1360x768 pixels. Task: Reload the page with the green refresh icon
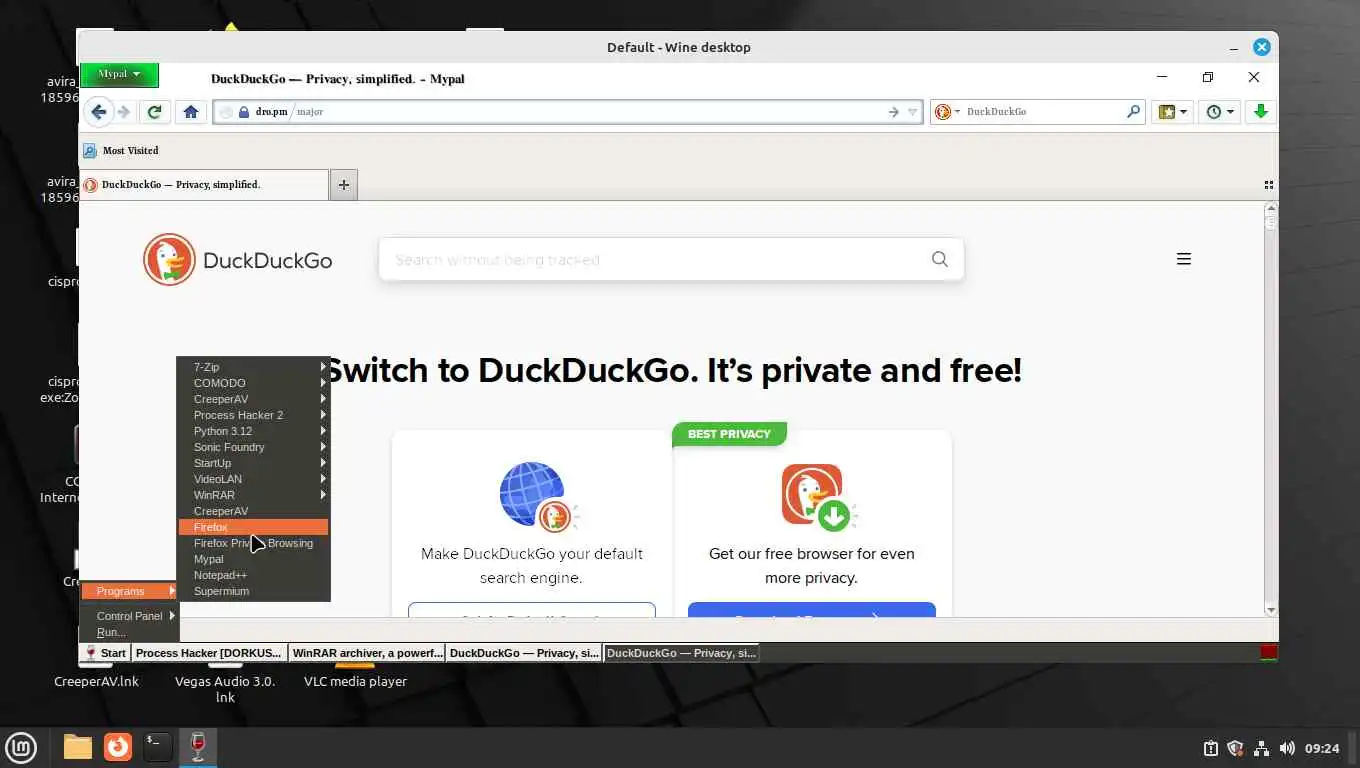coord(154,112)
